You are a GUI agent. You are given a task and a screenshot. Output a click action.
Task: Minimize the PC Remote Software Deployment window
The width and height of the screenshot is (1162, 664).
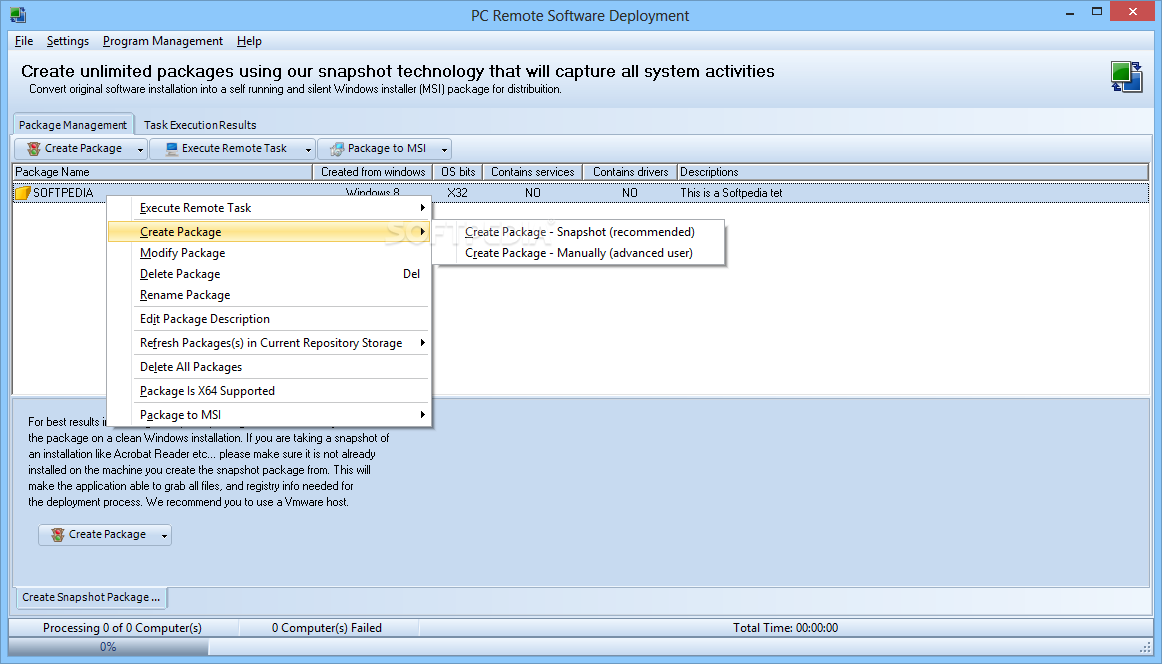tap(1070, 13)
